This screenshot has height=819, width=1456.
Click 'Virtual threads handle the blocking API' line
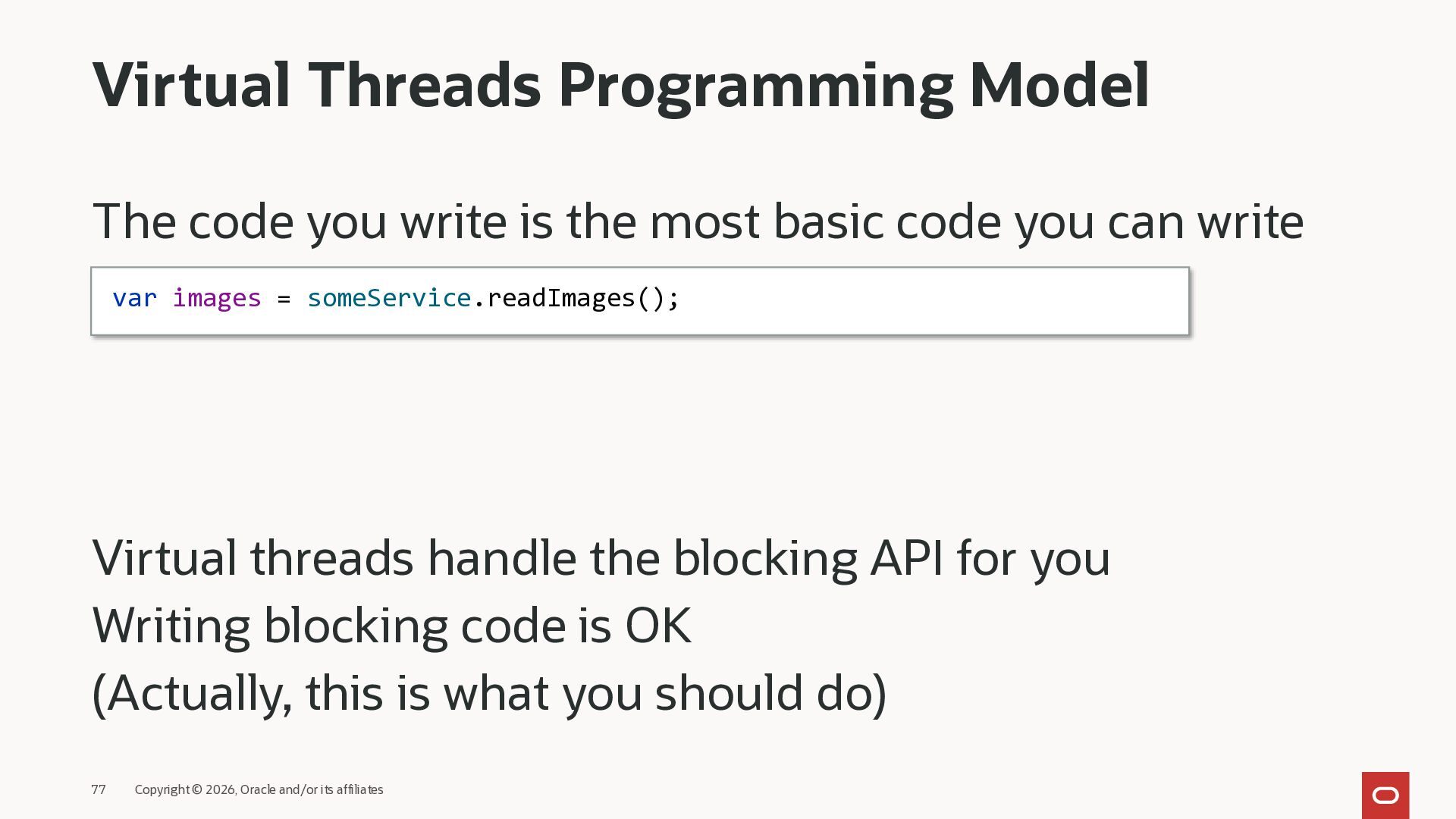click(601, 558)
